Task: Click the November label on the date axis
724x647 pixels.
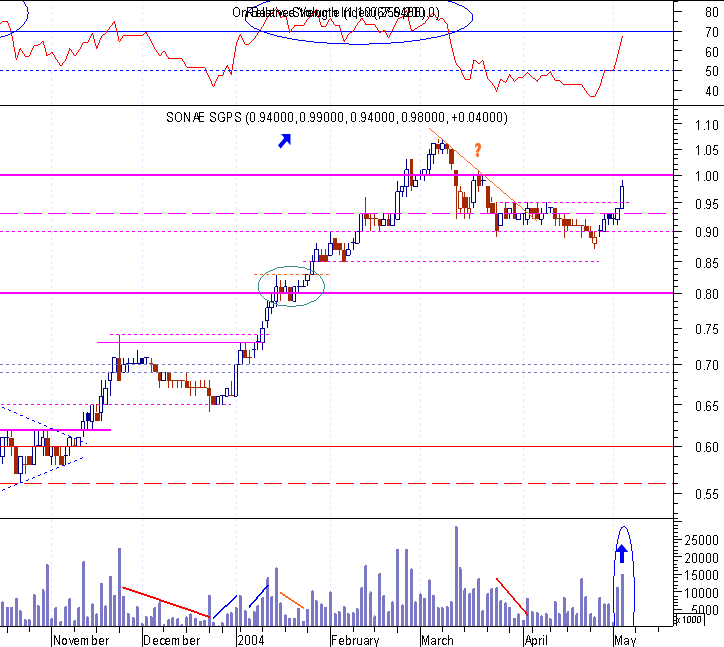Action: tap(81, 640)
